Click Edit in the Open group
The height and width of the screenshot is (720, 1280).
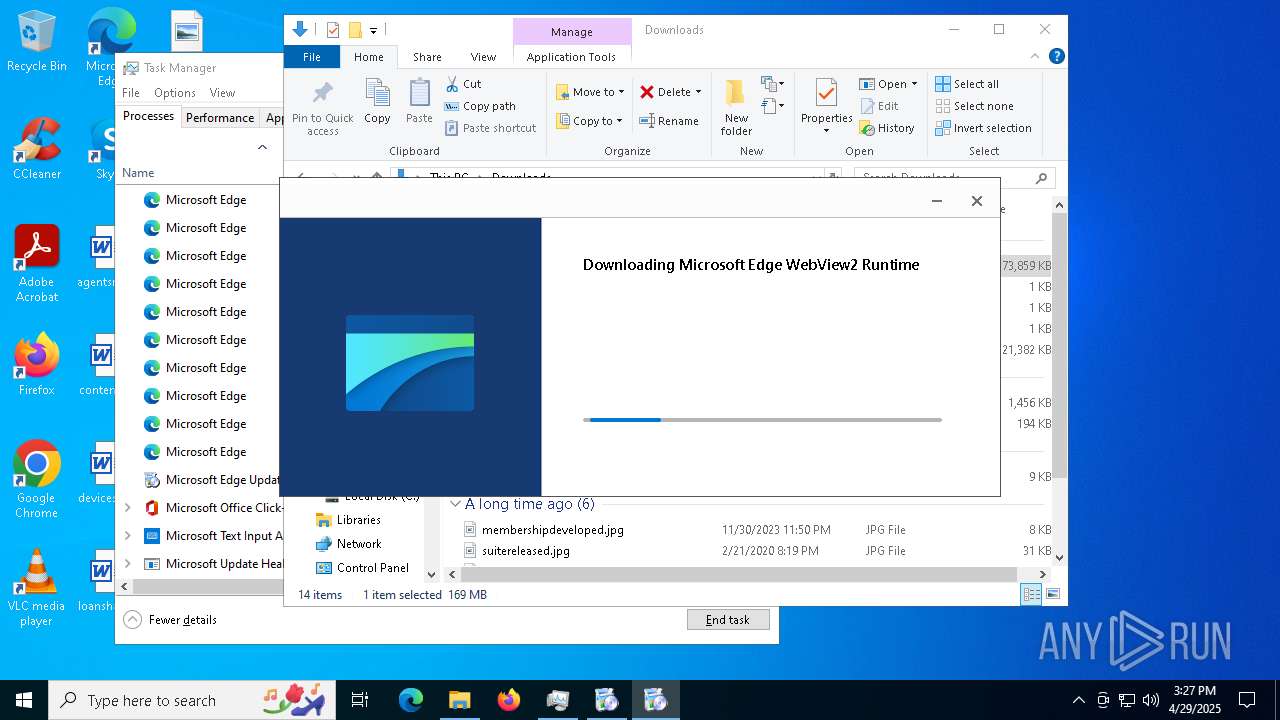(x=878, y=106)
